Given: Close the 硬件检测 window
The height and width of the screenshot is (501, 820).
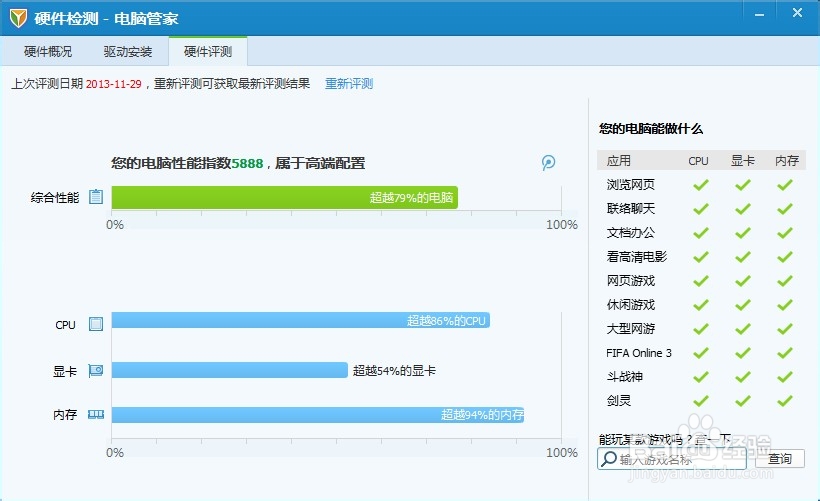Looking at the screenshot, I should tap(797, 13).
